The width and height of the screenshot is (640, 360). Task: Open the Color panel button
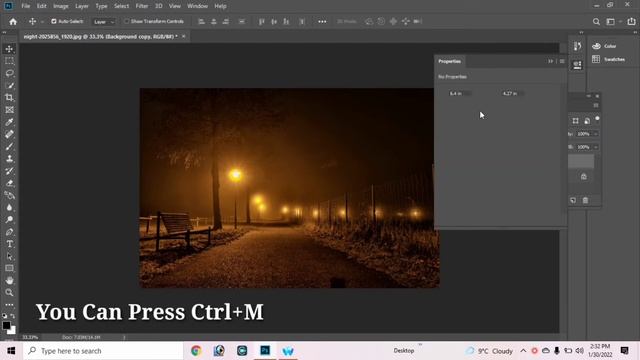tap(604, 46)
